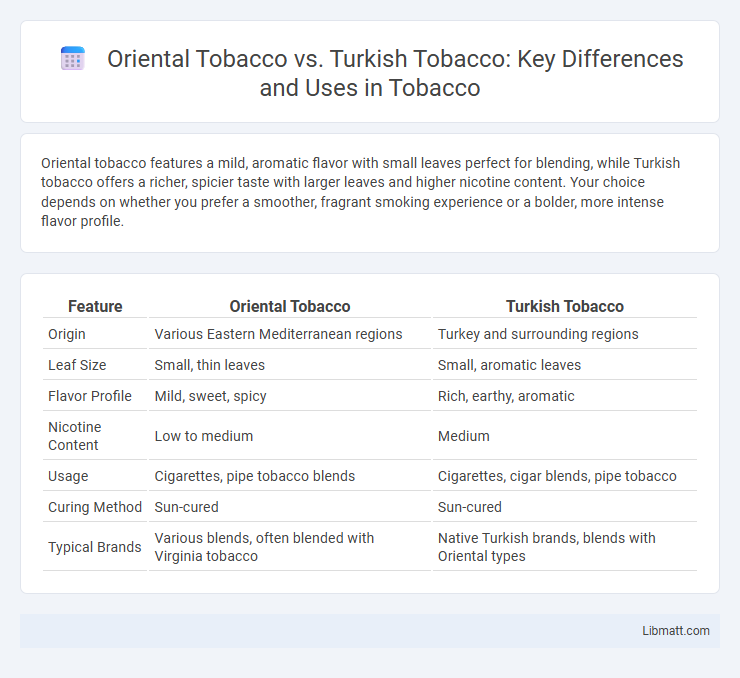The image size is (740, 678).
Task: Click 'Various Eastern Mediterranean regions' cell
Action: [x=278, y=334]
